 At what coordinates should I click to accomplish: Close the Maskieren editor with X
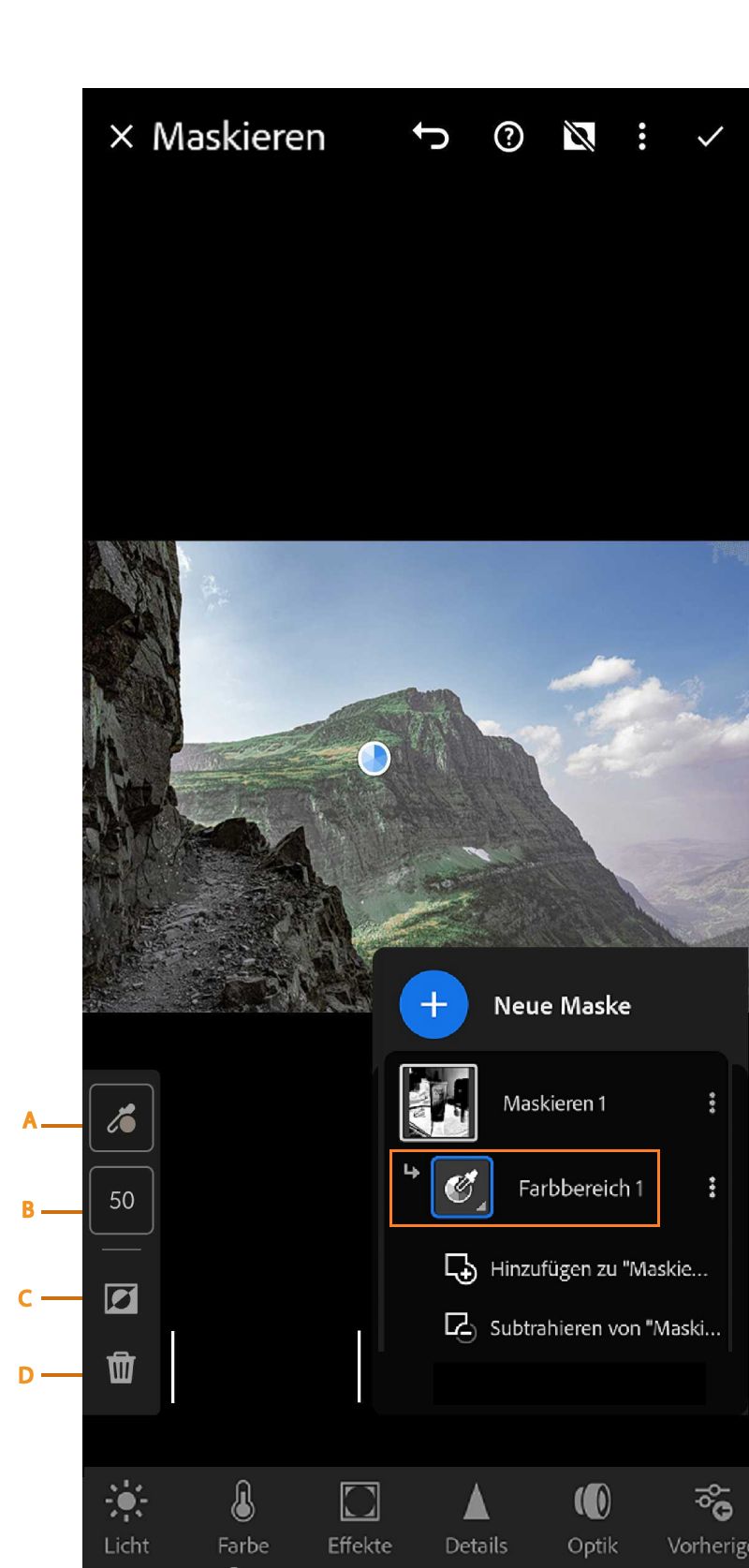click(122, 138)
